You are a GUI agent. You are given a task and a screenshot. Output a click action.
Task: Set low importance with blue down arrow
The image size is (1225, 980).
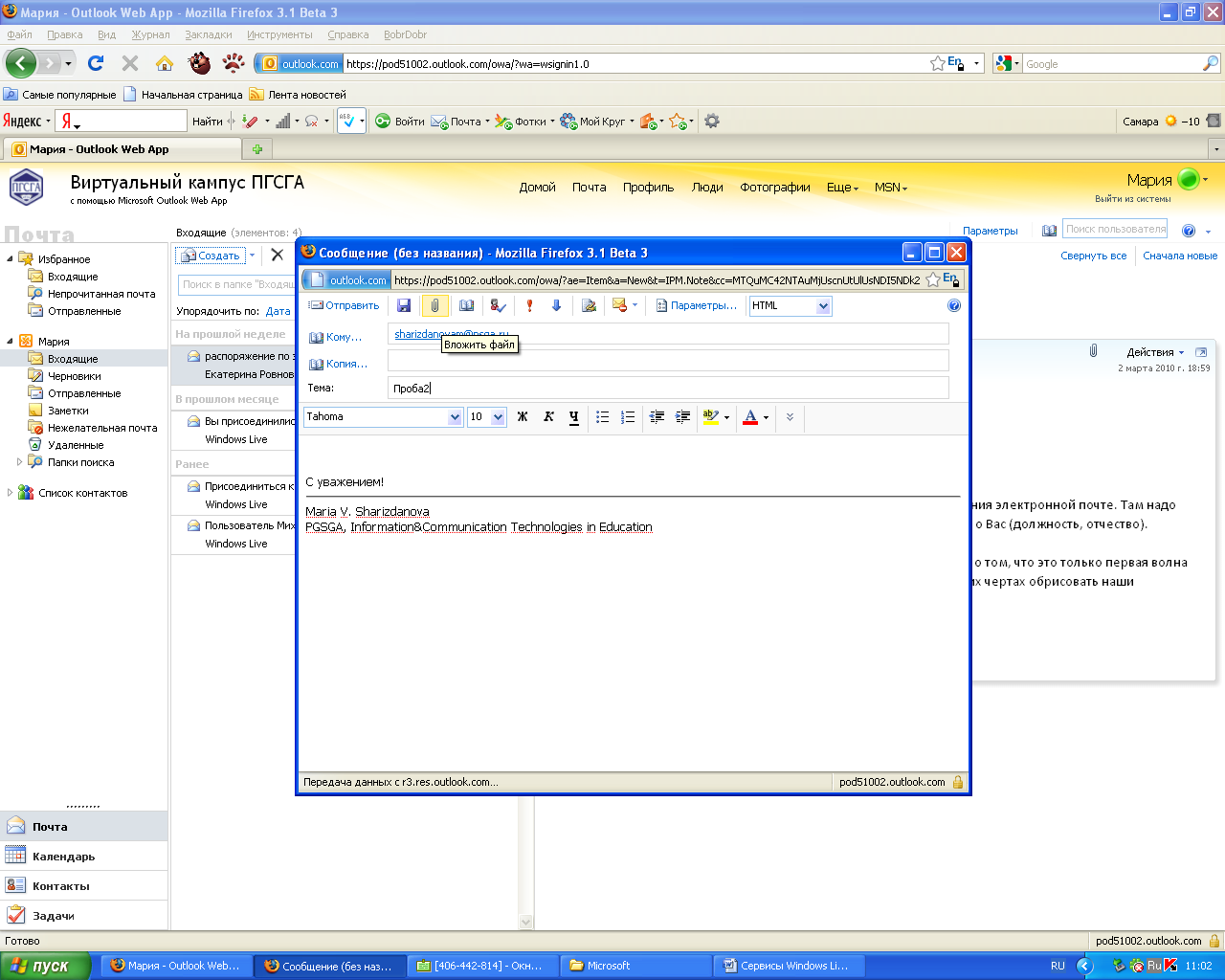(x=556, y=305)
